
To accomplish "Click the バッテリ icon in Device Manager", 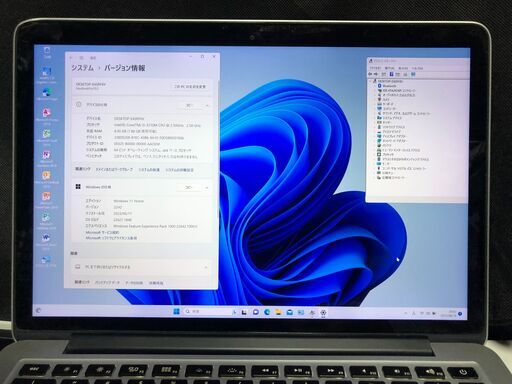I will point(379,146).
